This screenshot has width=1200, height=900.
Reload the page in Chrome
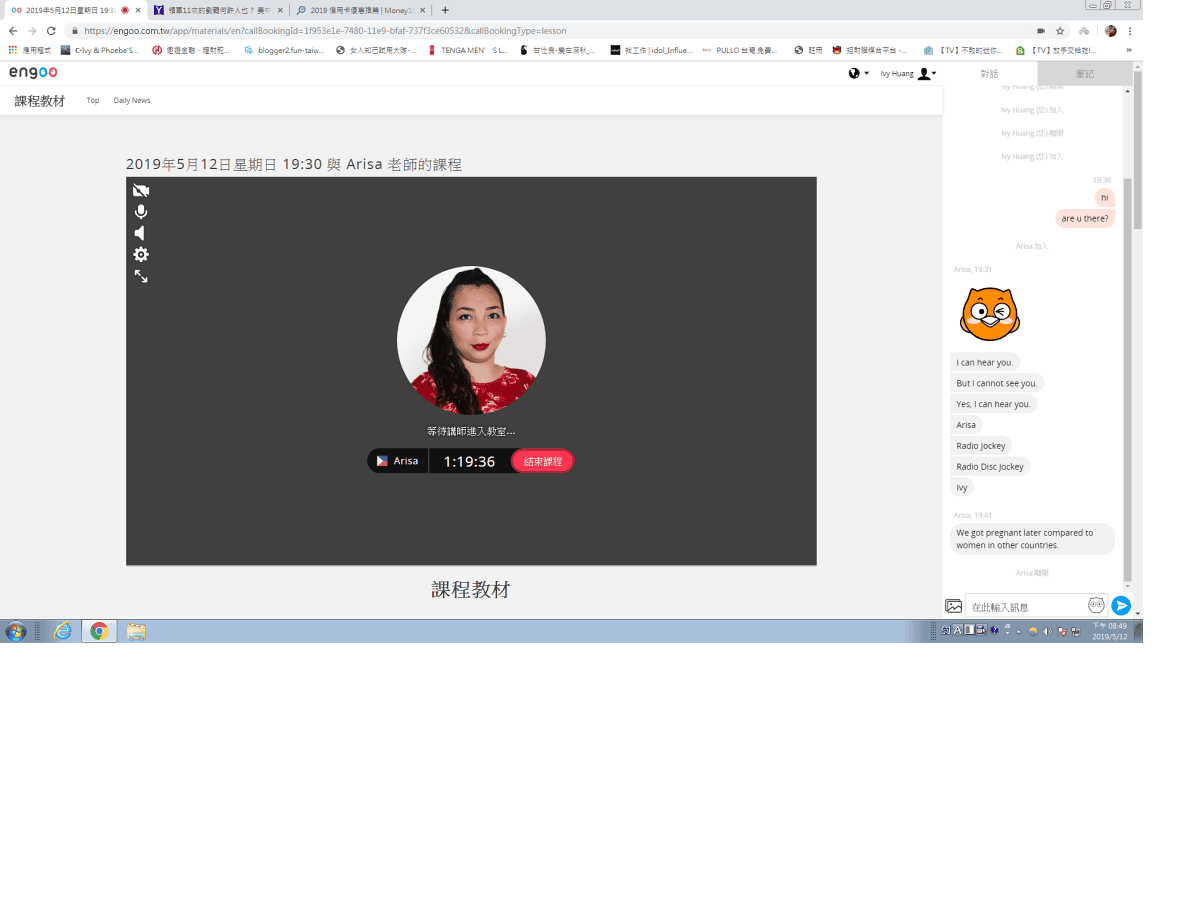coord(51,31)
